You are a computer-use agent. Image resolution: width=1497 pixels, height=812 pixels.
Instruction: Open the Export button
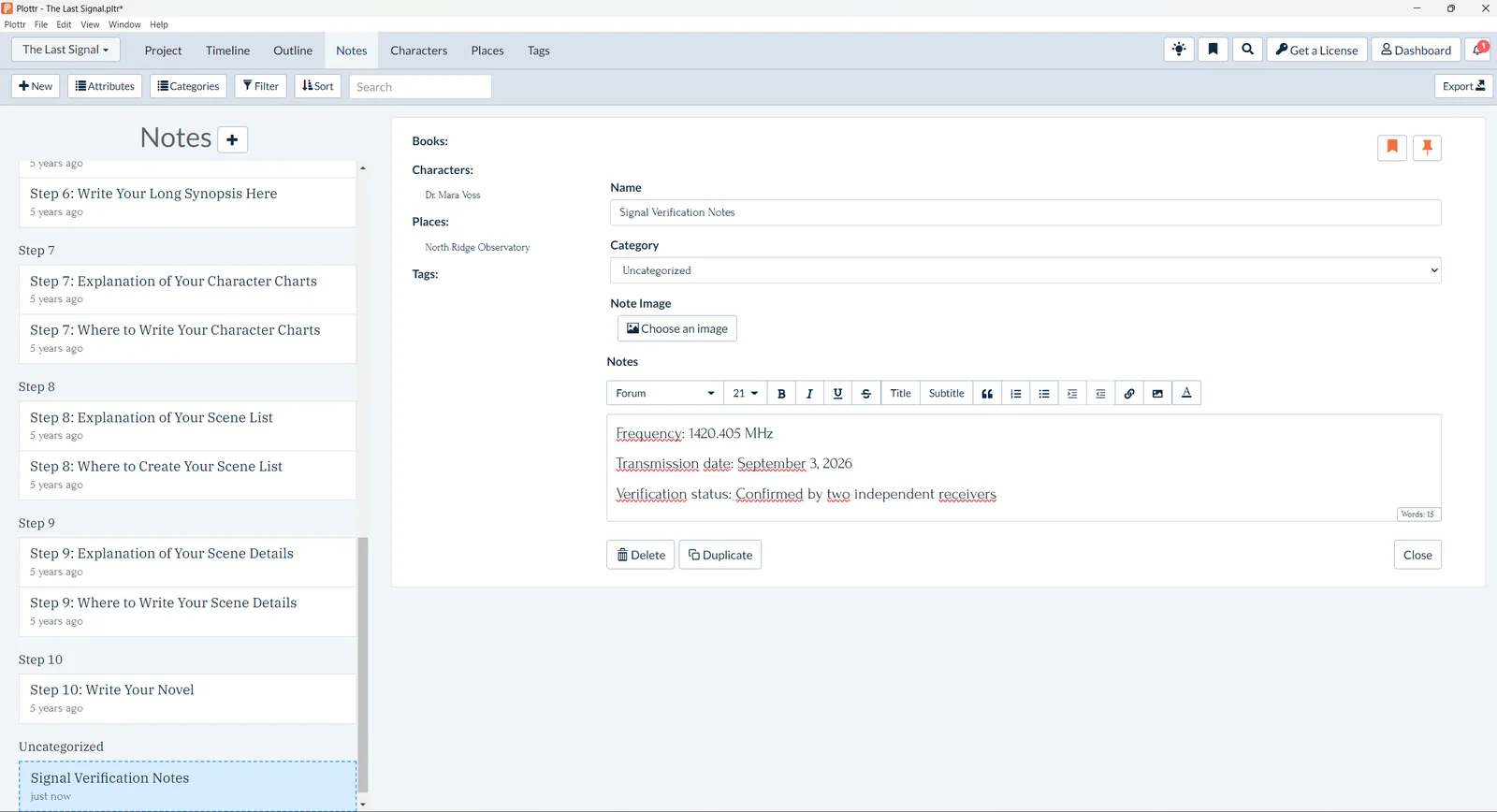pyautogui.click(x=1463, y=86)
